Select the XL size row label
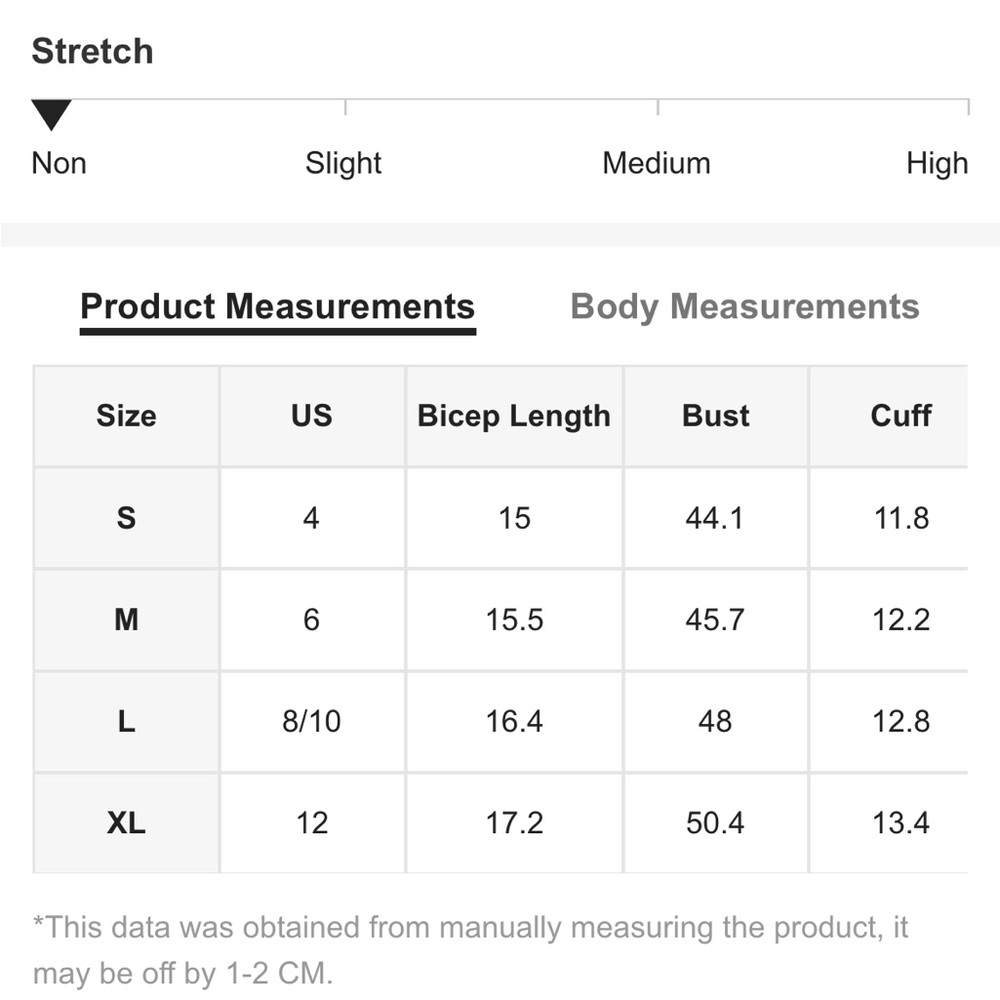 pyautogui.click(x=126, y=823)
